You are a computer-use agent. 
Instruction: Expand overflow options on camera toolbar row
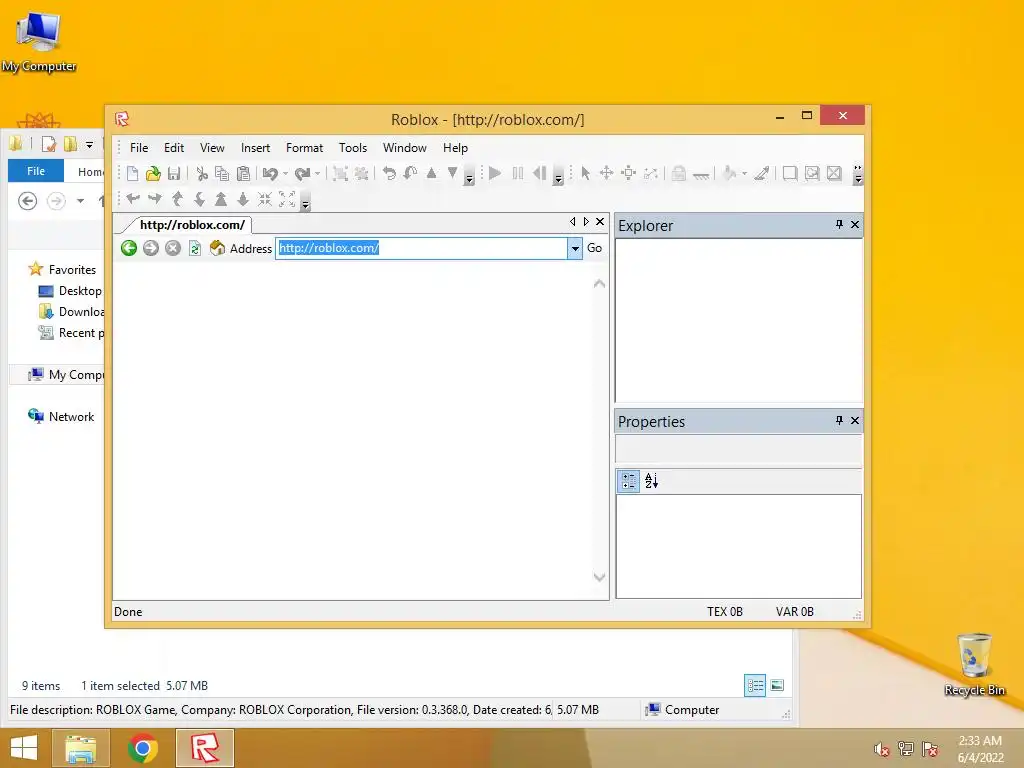click(x=305, y=203)
